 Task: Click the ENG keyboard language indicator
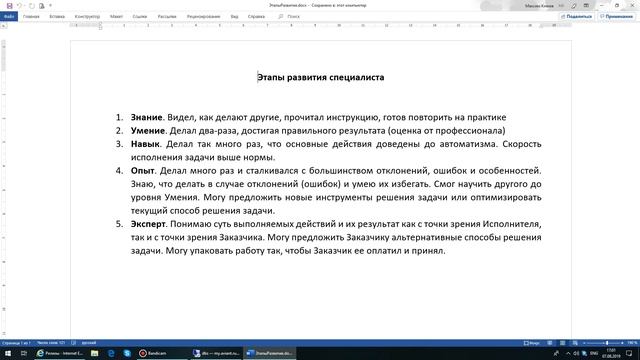coord(594,353)
